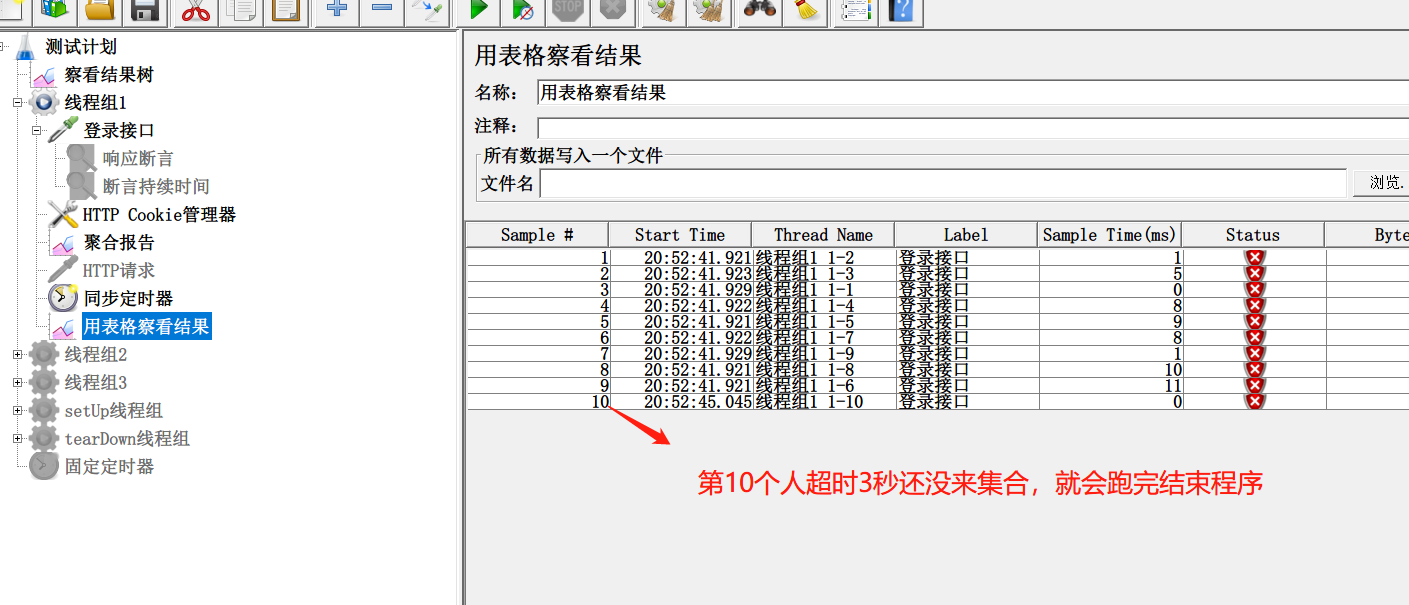Screen dimensions: 1409x605
Task: Select 用表格察看结果 in the tree
Action: 146,326
